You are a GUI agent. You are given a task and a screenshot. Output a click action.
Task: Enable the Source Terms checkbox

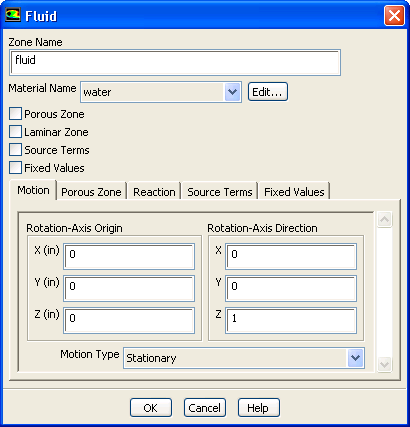click(x=16, y=150)
